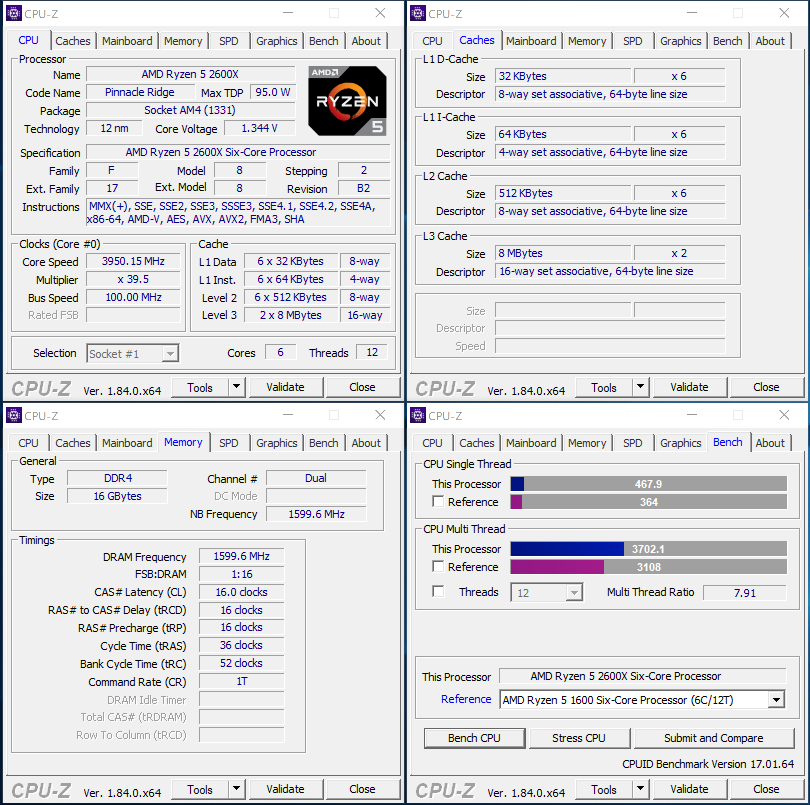Click the FSB:DRAM value 1:16
Screen dimensions: 810x805
[242, 574]
